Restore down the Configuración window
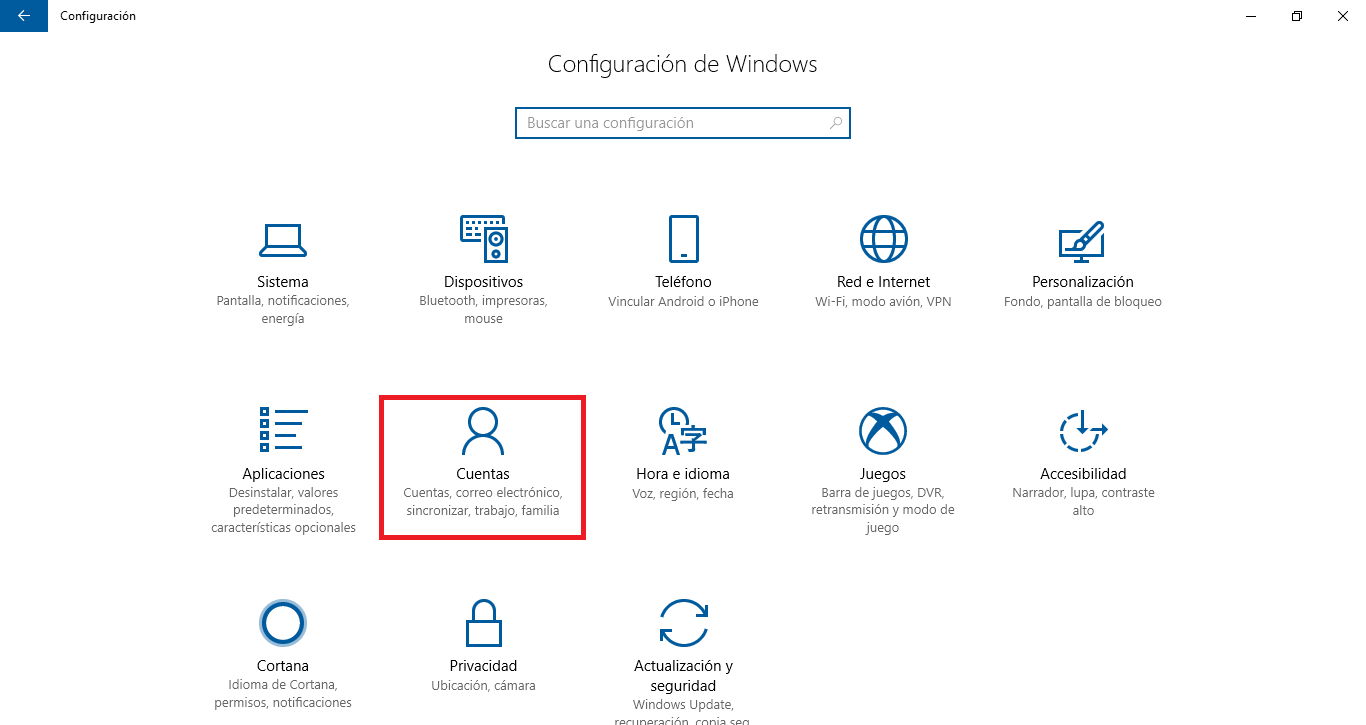This screenshot has width=1366, height=725. pos(1297,16)
